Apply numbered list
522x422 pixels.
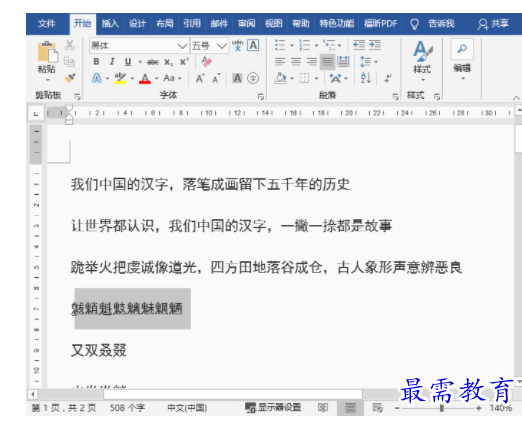click(305, 45)
